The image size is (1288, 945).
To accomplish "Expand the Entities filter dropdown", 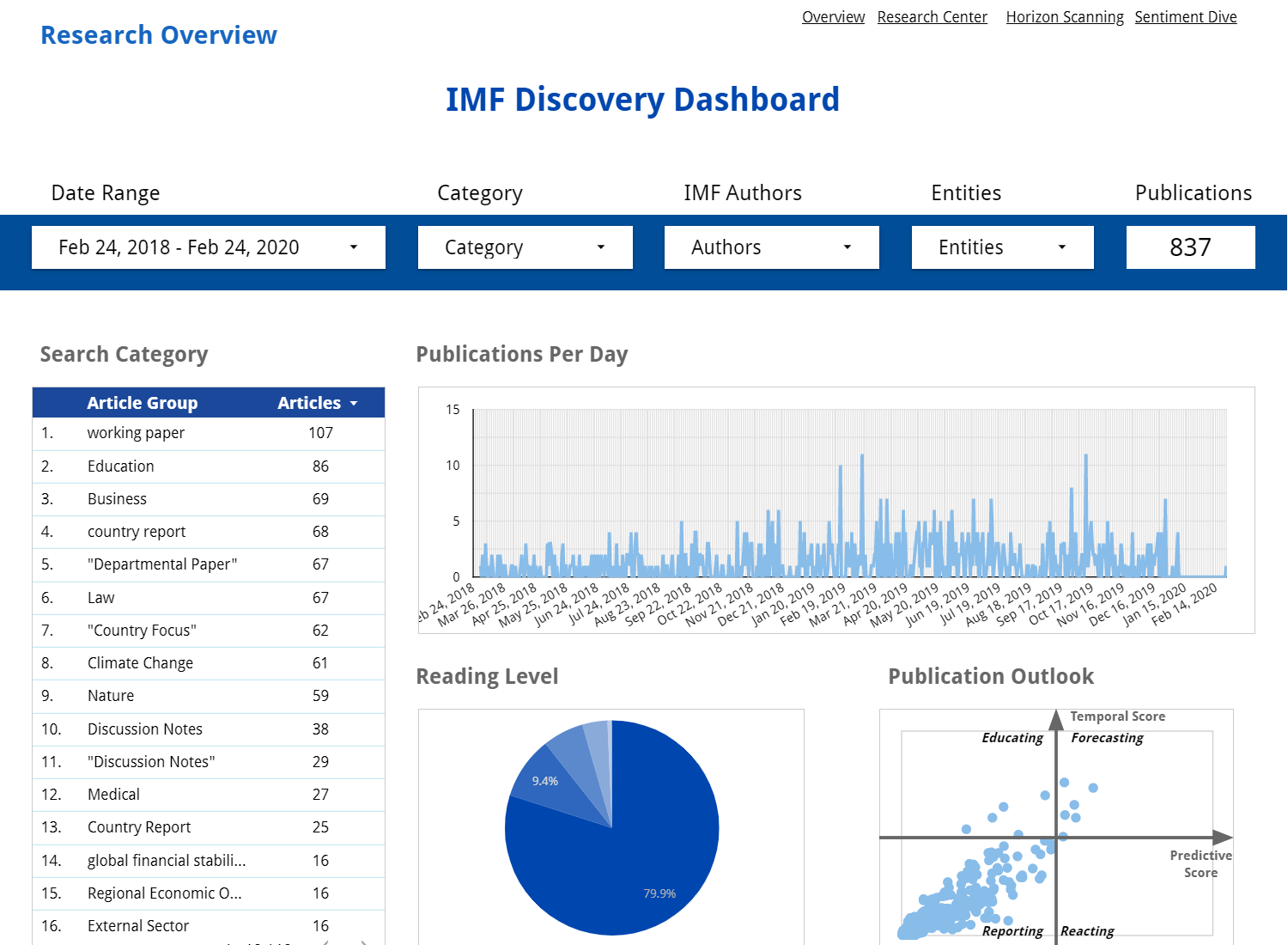I will tap(1003, 247).
